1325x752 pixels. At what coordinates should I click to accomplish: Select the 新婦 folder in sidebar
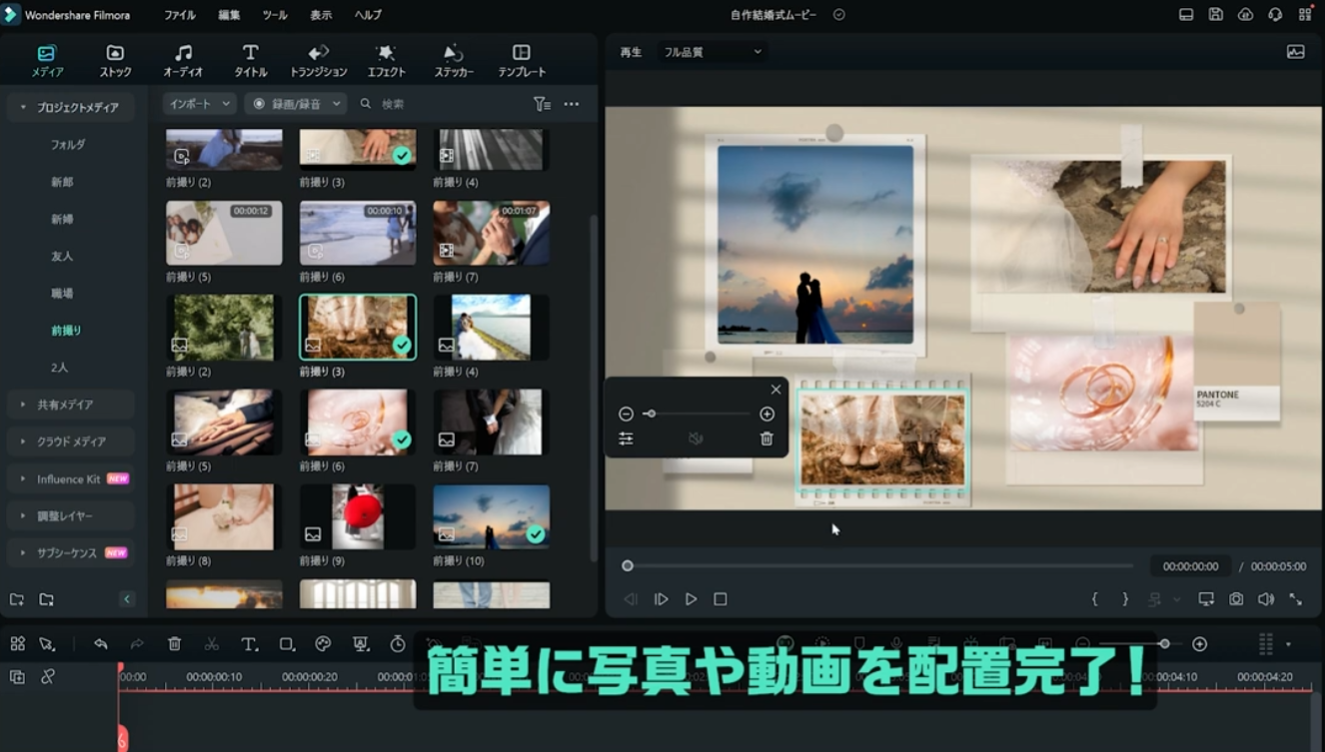coord(62,219)
